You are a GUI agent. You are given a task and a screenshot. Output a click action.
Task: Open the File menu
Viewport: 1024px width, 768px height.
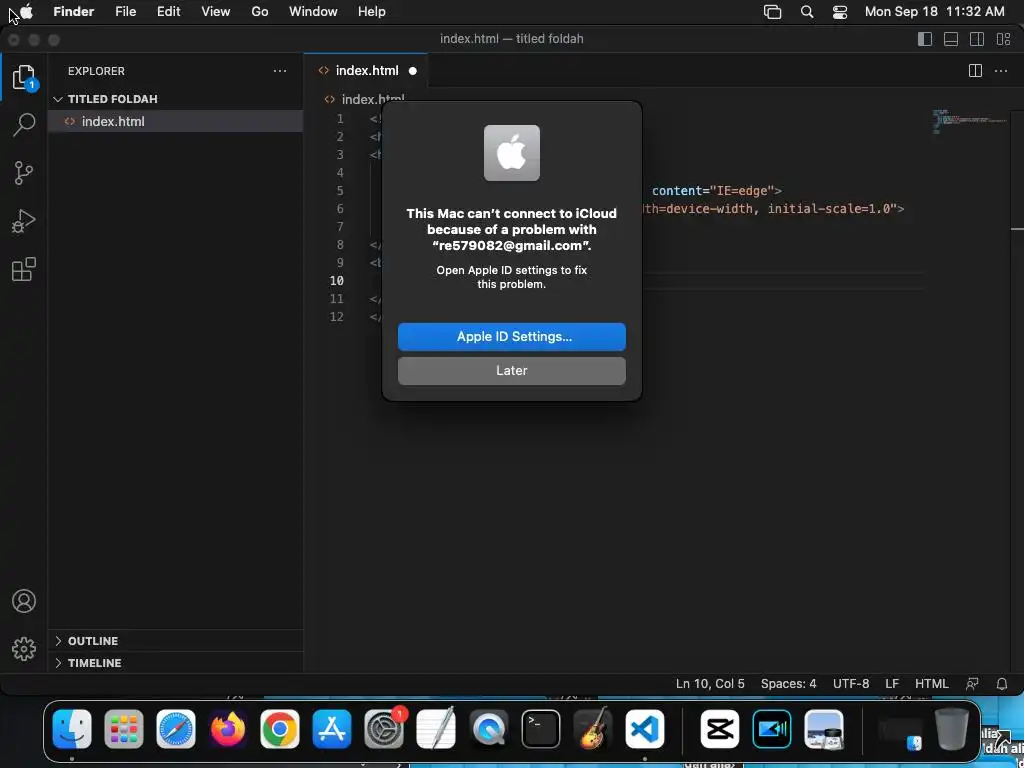(x=125, y=12)
